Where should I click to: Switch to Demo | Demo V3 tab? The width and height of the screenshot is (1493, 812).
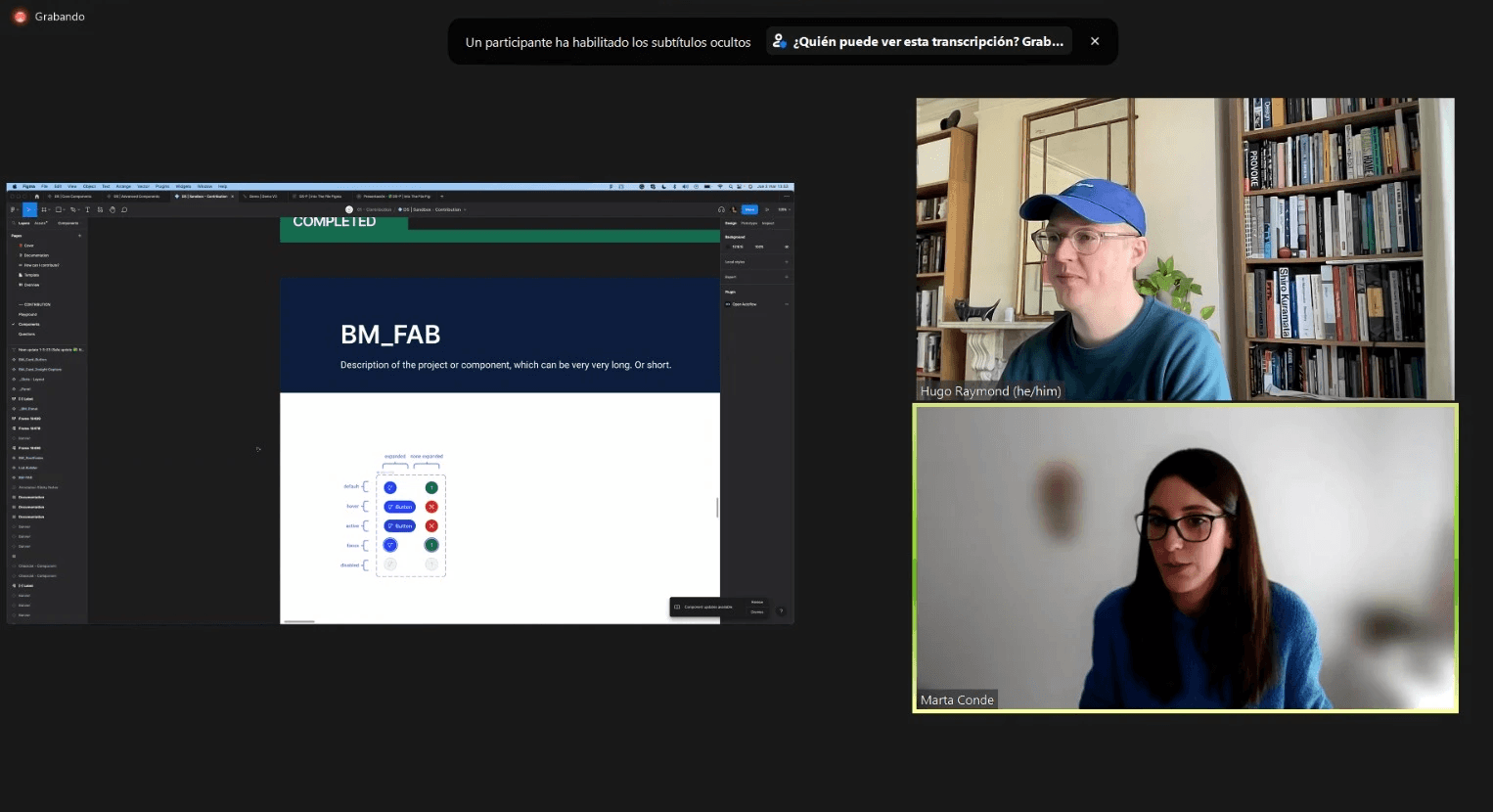click(x=262, y=197)
